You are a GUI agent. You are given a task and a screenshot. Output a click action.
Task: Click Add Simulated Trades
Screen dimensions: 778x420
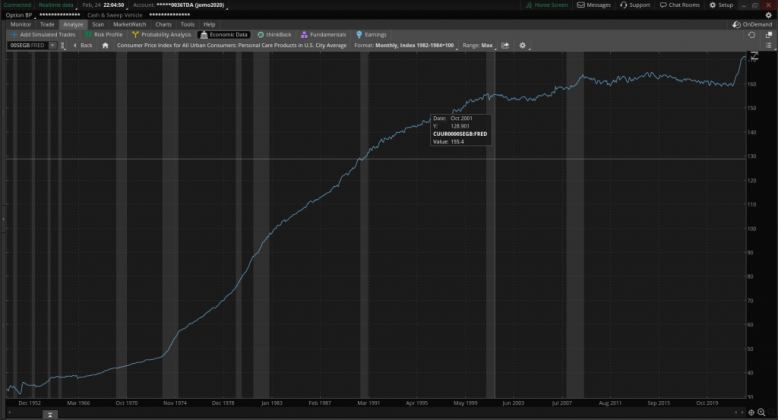pyautogui.click(x=43, y=34)
